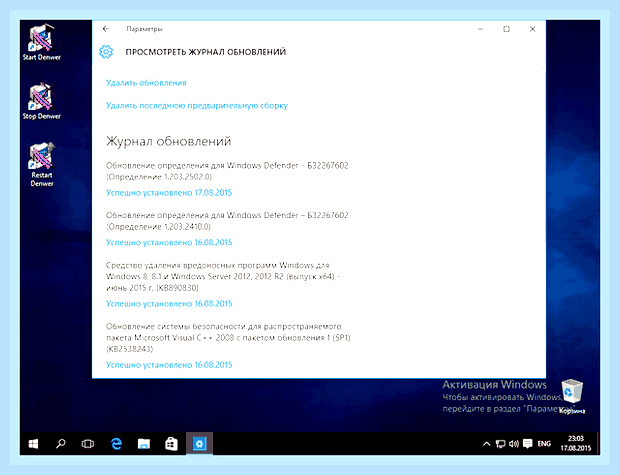
Task: Open Task View on the taskbar
Action: click(x=88, y=444)
